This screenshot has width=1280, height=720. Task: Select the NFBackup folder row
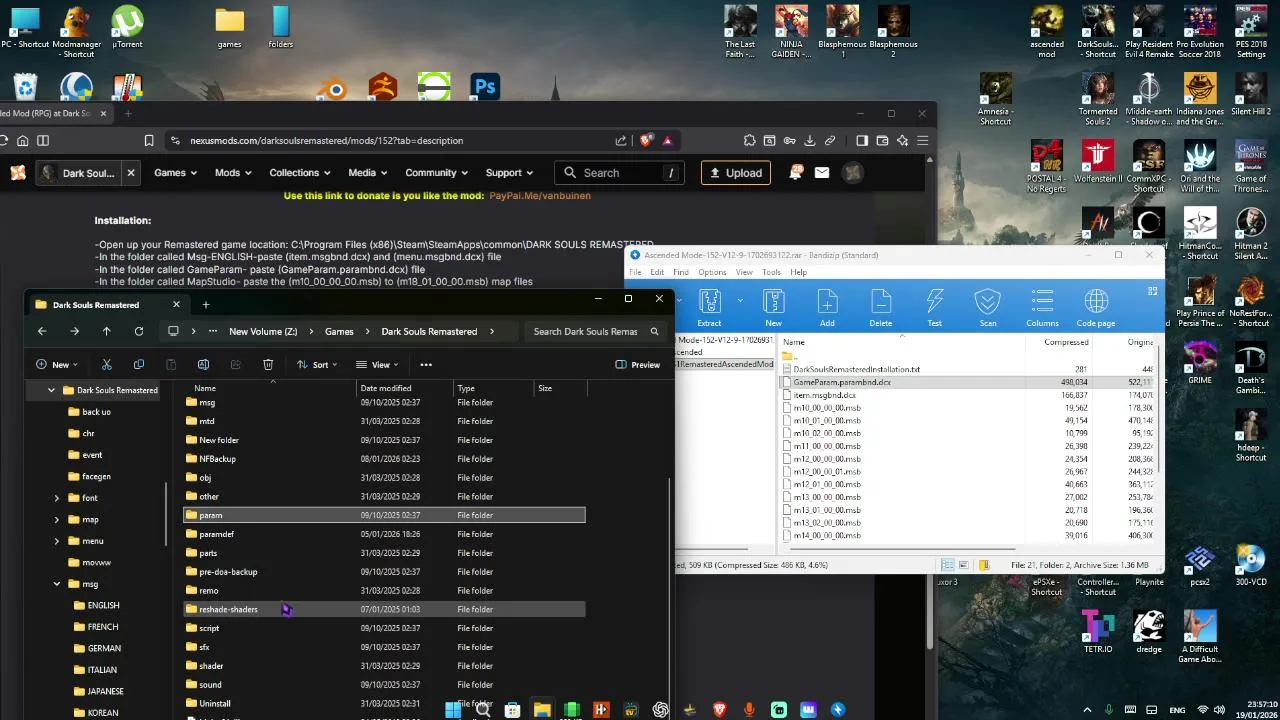[385, 459]
